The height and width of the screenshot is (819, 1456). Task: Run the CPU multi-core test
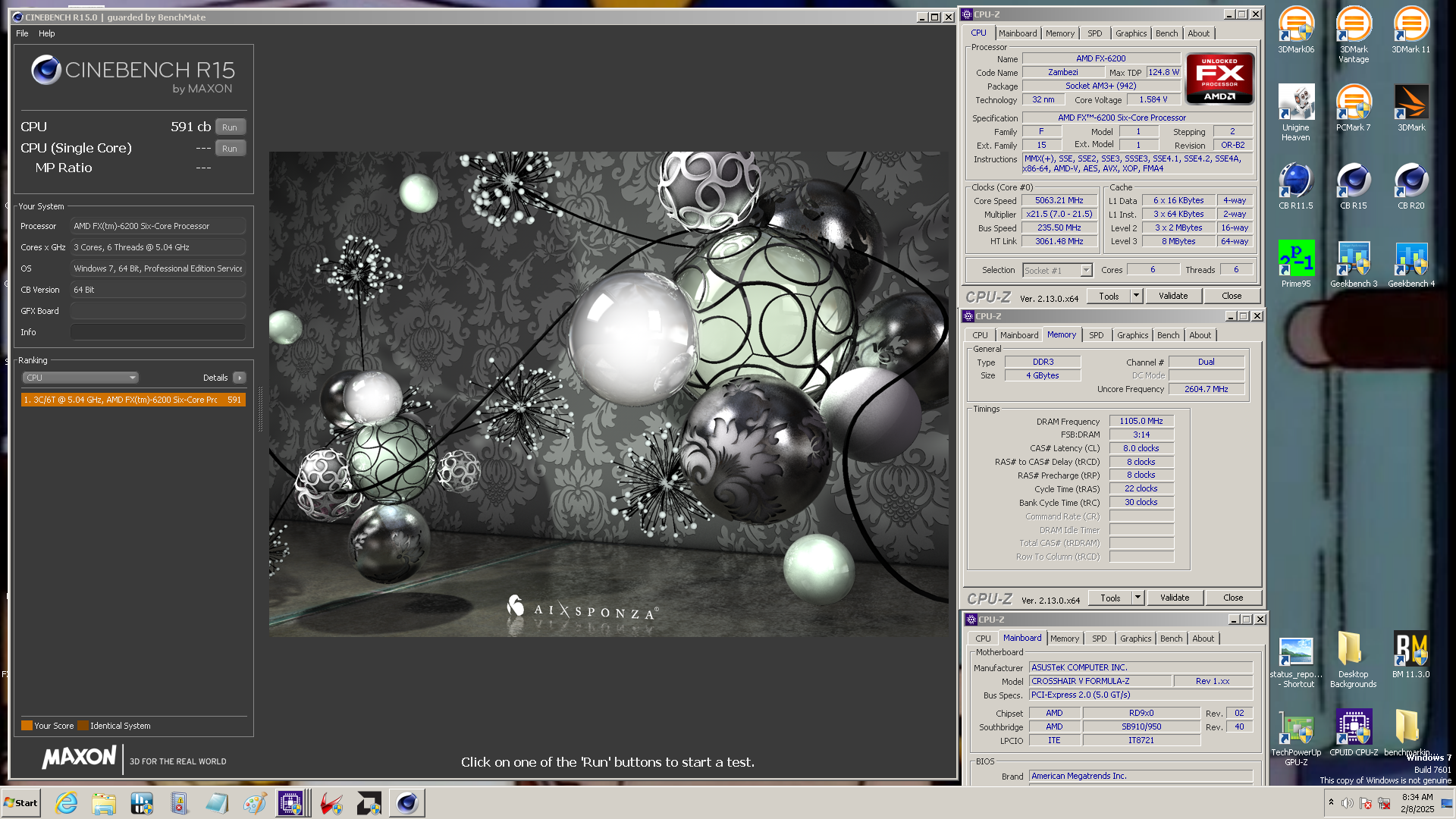(x=230, y=127)
